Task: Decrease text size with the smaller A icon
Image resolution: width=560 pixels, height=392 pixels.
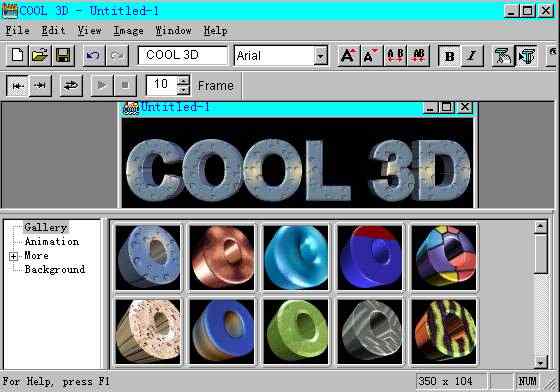Action: point(371,56)
